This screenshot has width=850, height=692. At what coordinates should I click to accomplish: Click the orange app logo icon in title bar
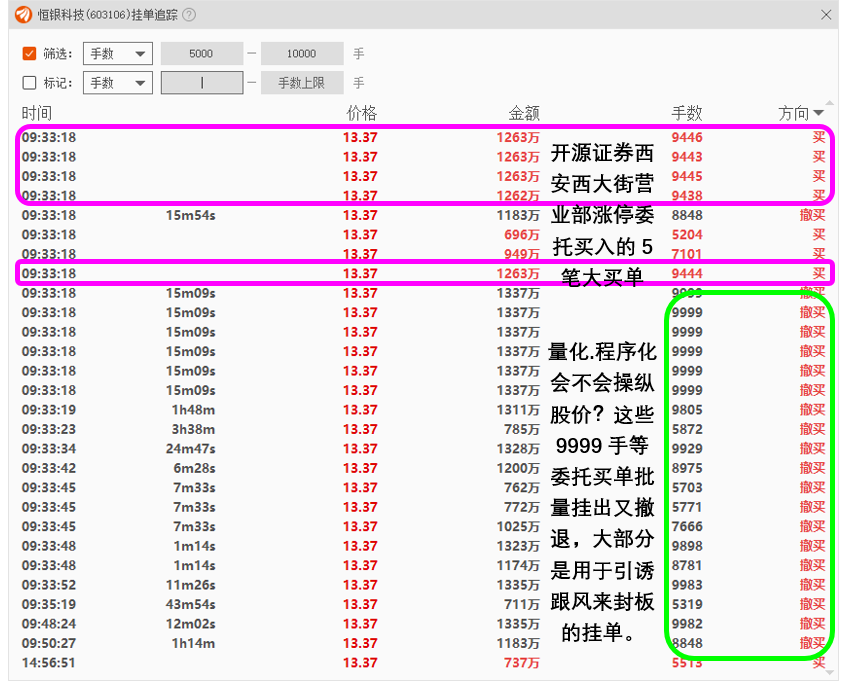(x=23, y=15)
